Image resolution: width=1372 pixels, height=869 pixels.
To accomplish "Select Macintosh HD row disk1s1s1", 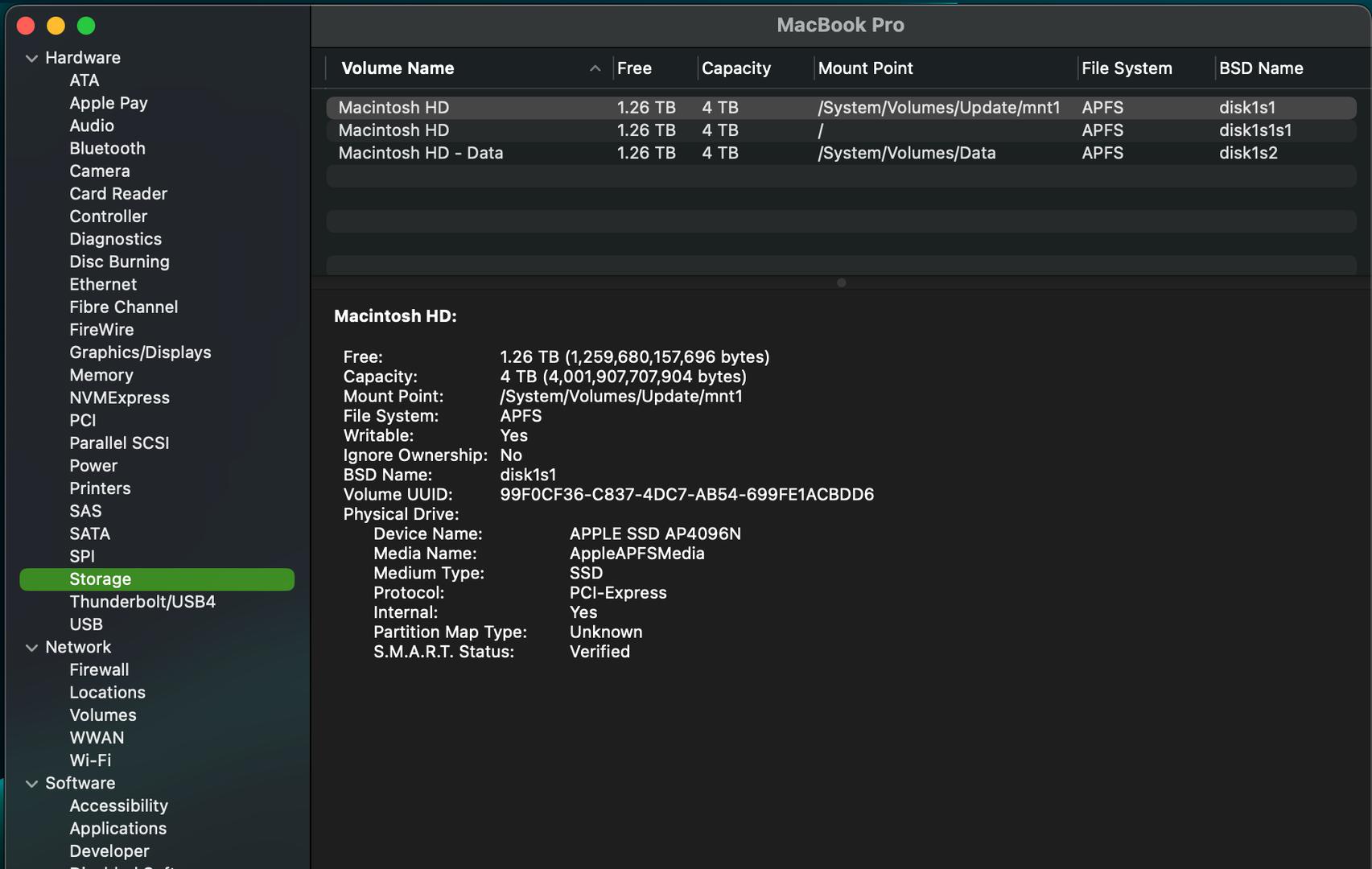I will (841, 130).
